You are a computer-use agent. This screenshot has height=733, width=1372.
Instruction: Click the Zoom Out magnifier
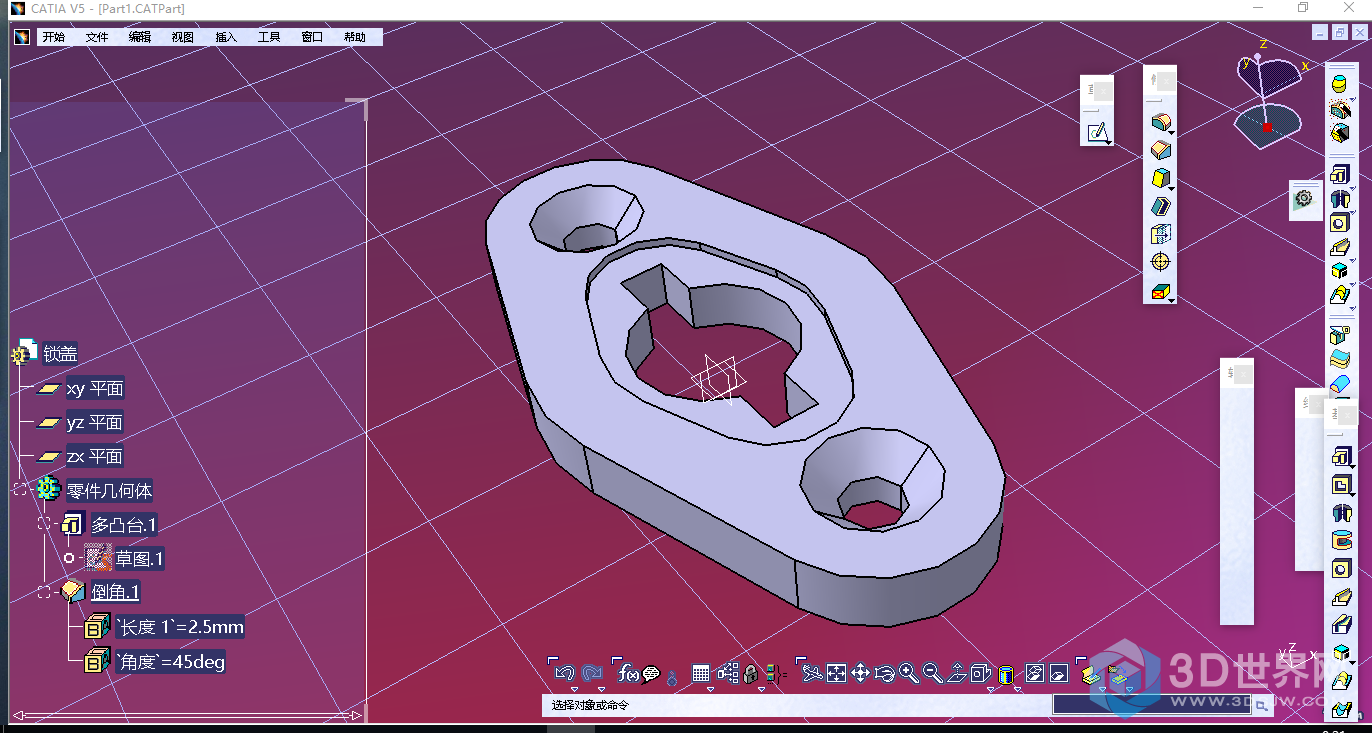click(932, 673)
